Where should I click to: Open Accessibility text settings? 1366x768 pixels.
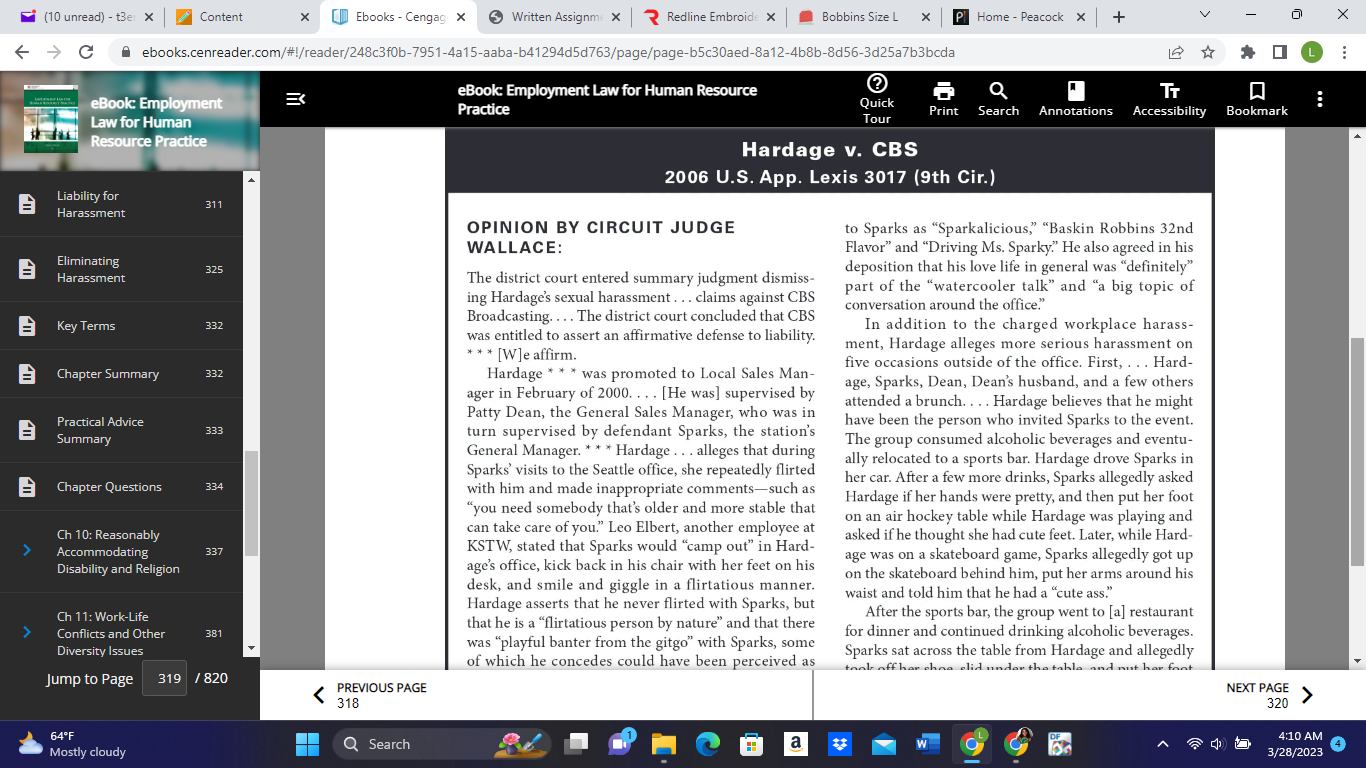1169,99
